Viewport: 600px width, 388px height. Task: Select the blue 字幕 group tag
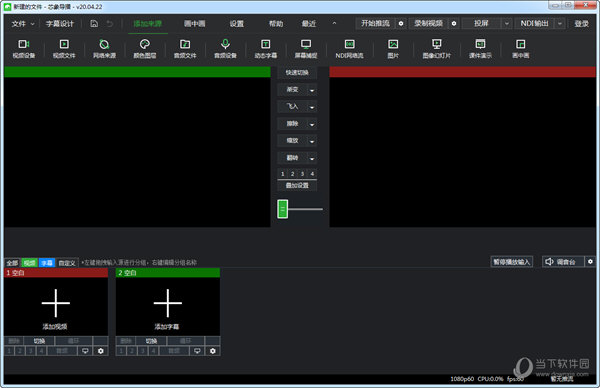point(47,263)
